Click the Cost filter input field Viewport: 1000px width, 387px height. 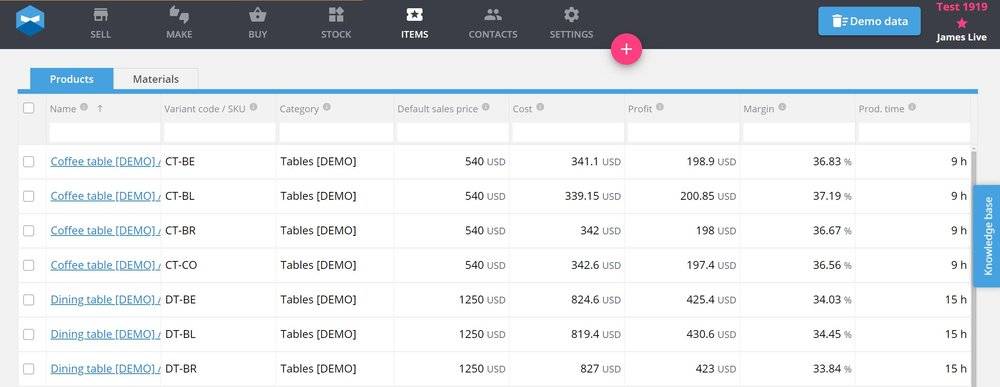point(568,133)
